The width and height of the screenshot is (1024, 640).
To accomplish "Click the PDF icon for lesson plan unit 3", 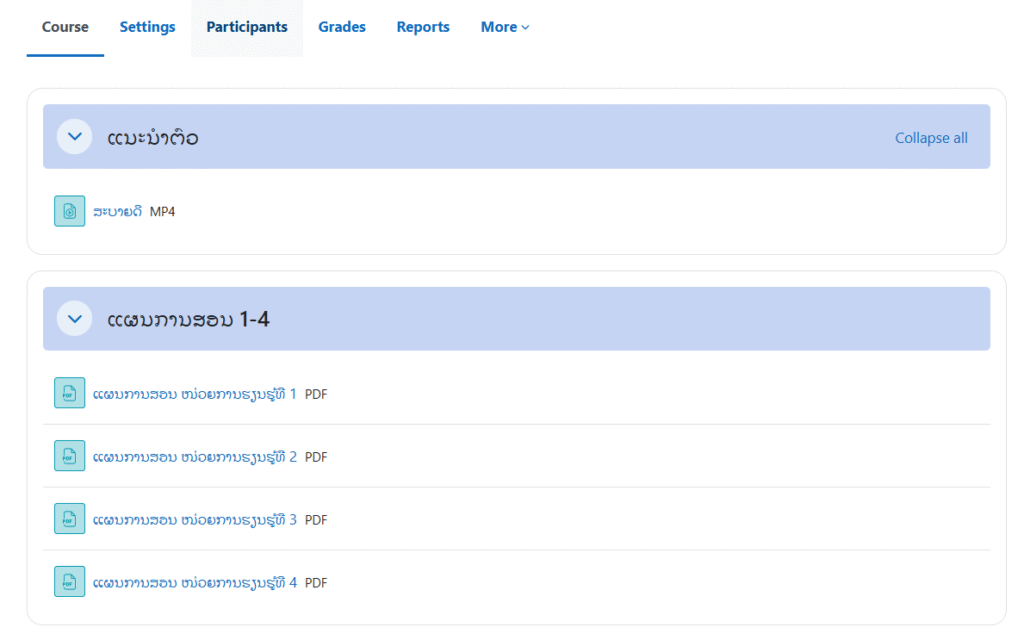I will point(69,520).
